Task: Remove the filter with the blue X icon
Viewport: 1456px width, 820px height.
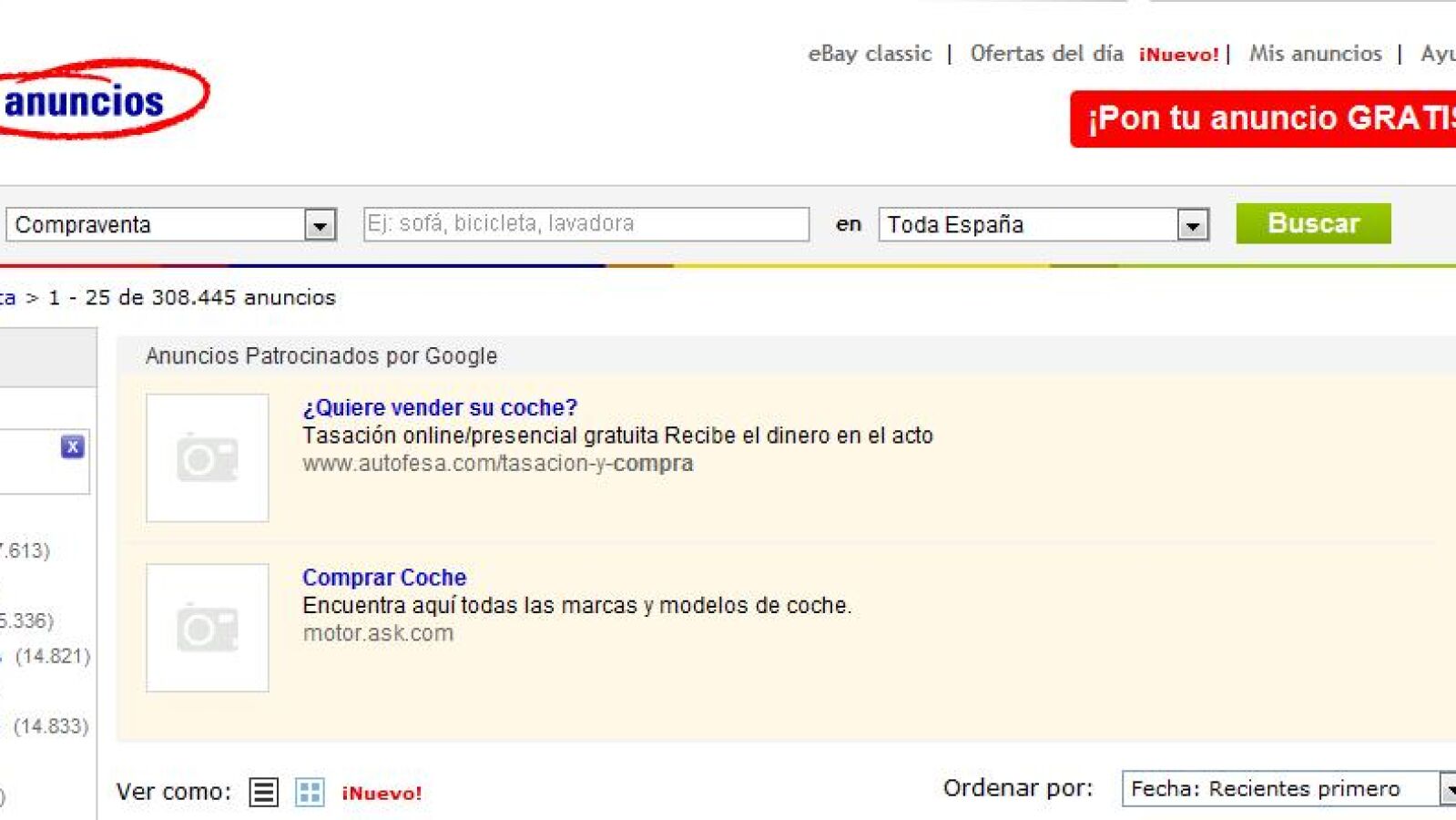Action: pyautogui.click(x=73, y=446)
